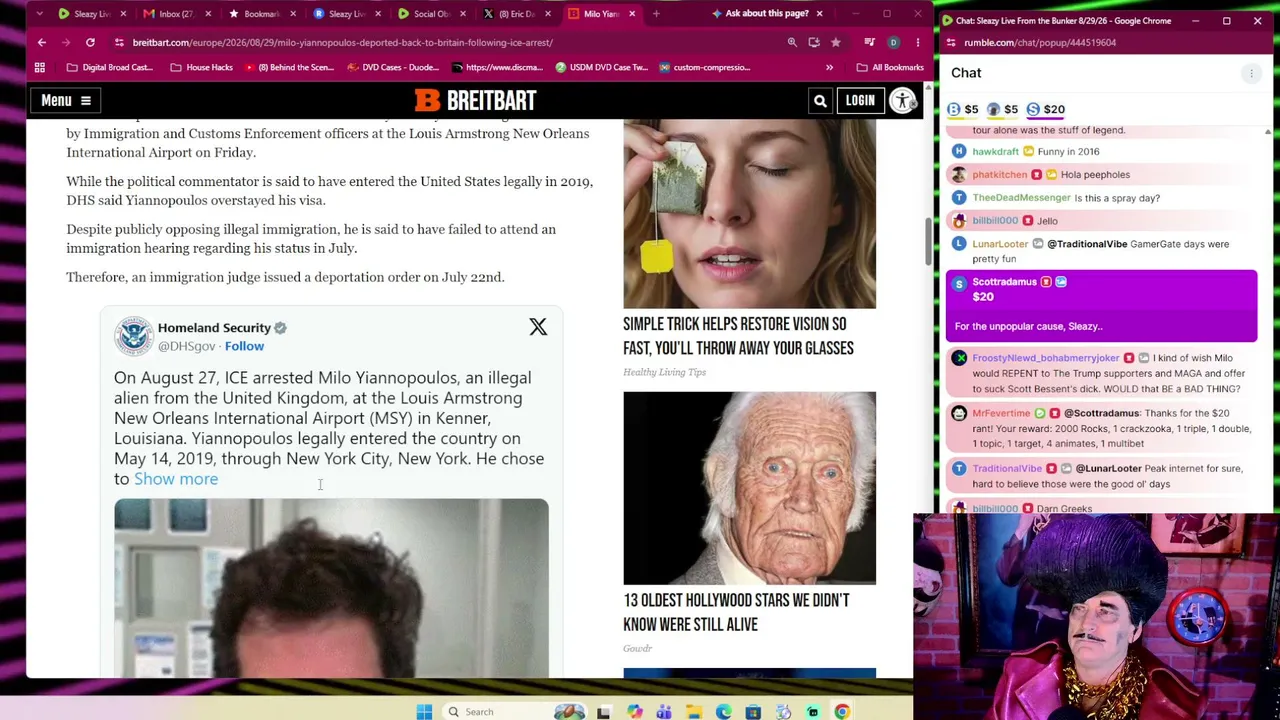Select the first Sleazy Live Rumble tab
The image size is (1280, 720).
click(91, 14)
